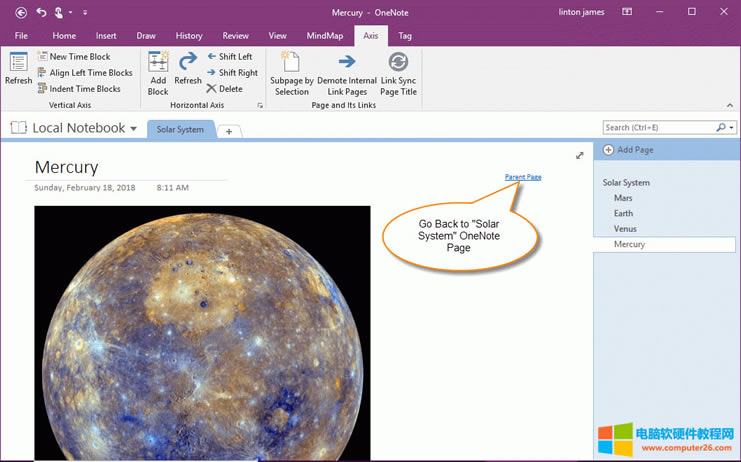Click Link Sync Page Title

398,71
